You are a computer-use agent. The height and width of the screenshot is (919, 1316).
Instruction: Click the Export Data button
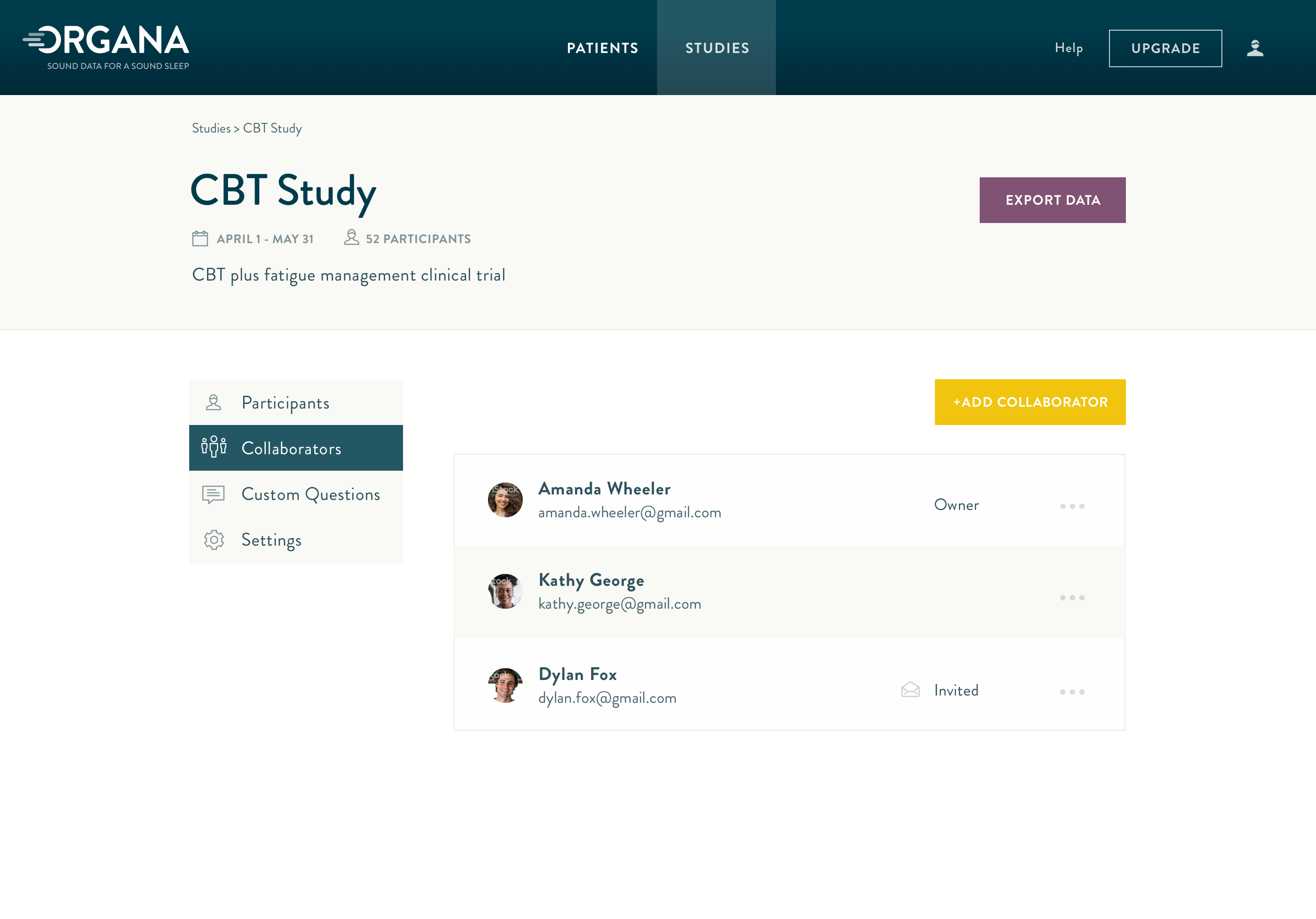coord(1052,200)
